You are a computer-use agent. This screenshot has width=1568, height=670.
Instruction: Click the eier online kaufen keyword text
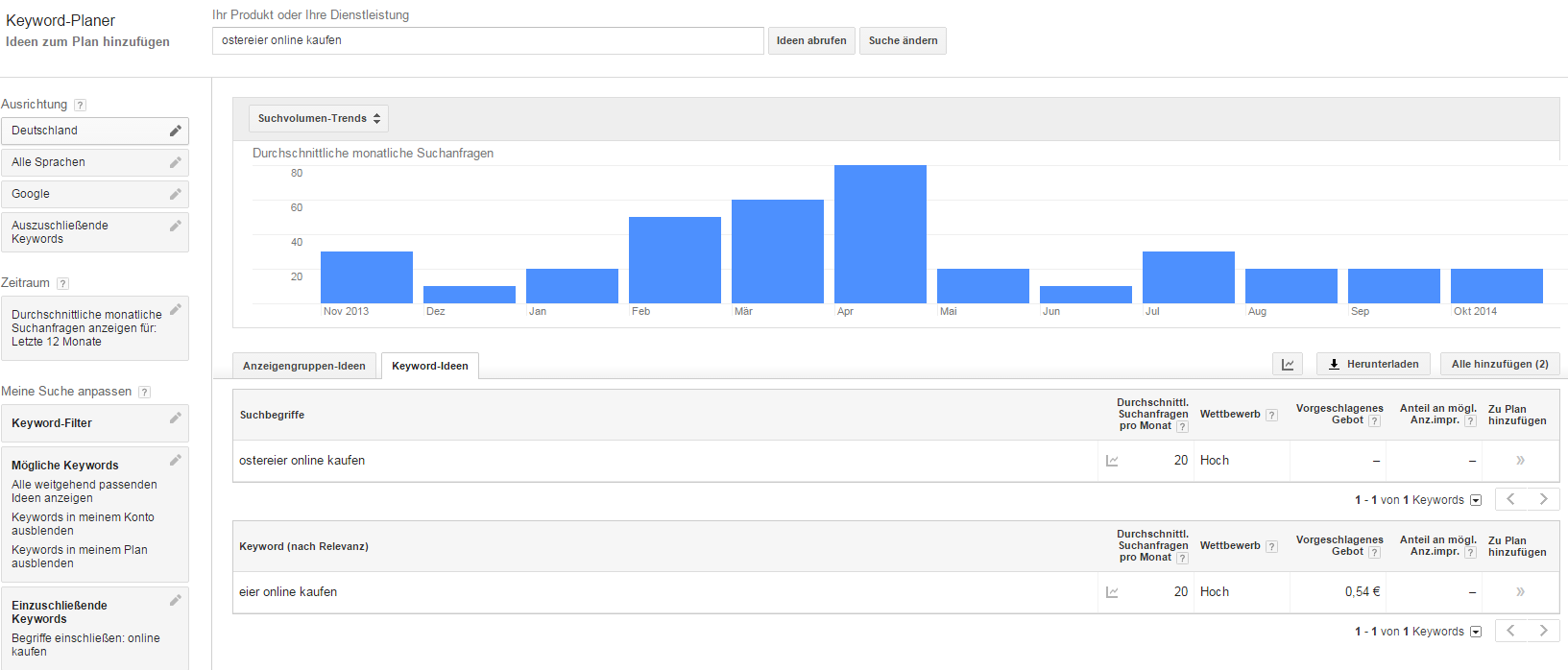(288, 592)
